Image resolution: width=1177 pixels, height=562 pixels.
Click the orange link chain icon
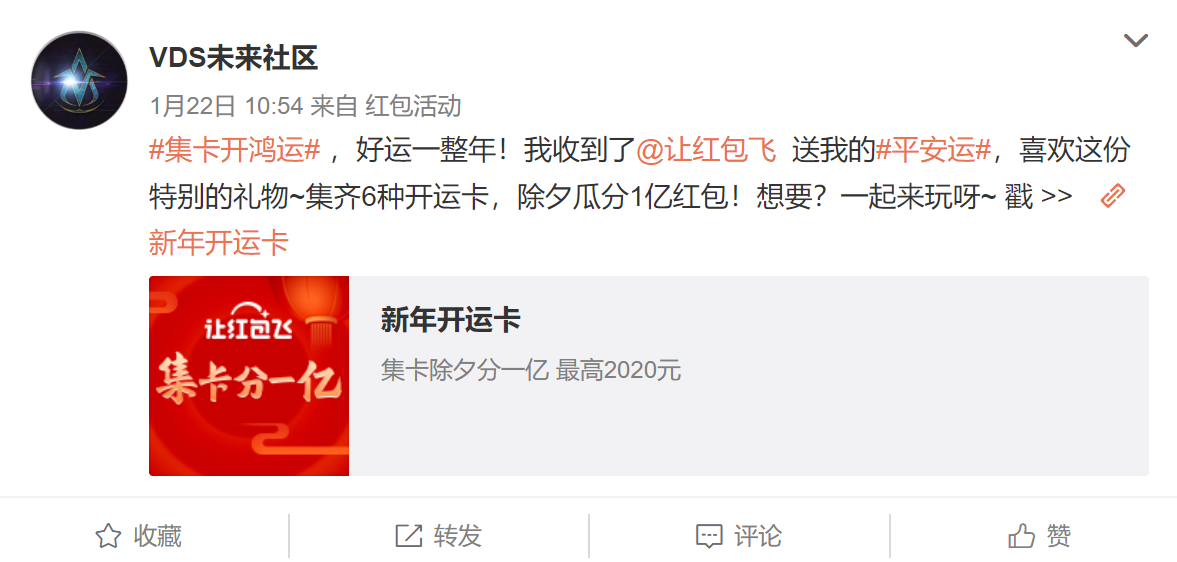coord(1112,197)
